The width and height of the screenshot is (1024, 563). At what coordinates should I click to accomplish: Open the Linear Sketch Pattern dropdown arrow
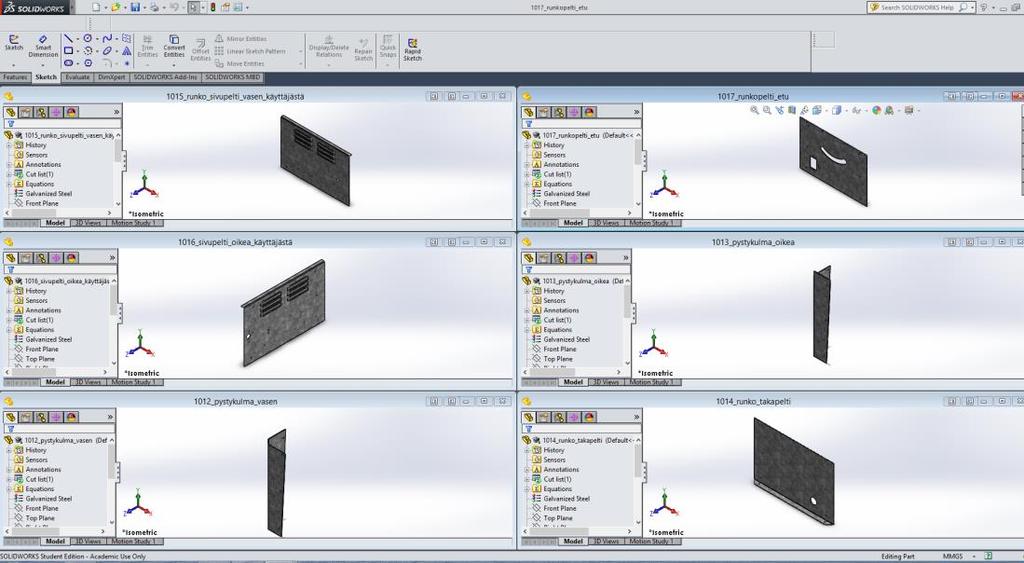point(300,52)
